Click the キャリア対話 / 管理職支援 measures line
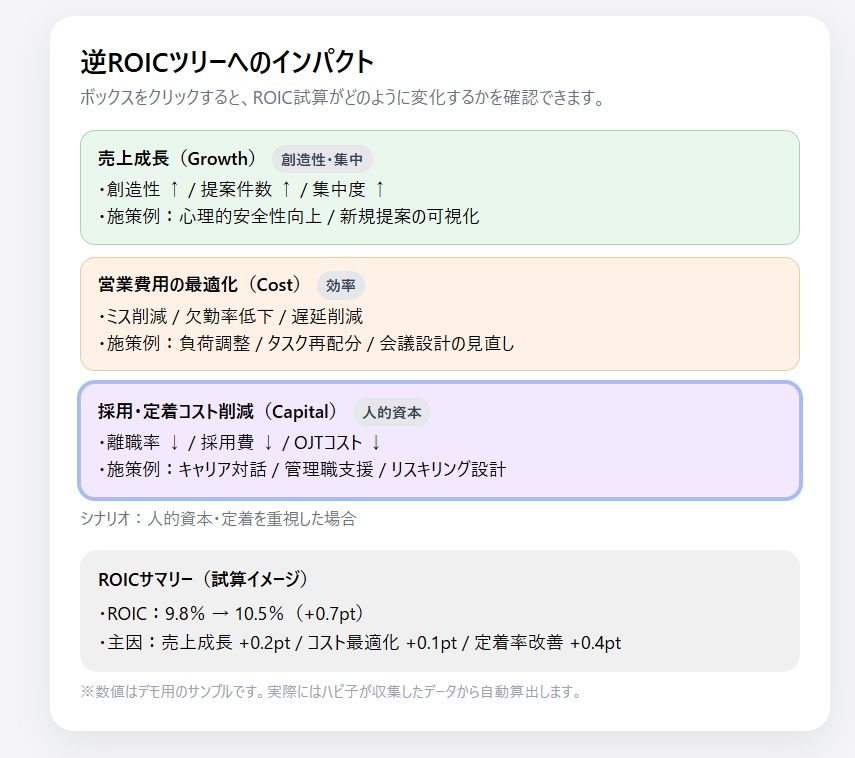Viewport: 855px width, 758px height. click(x=304, y=469)
